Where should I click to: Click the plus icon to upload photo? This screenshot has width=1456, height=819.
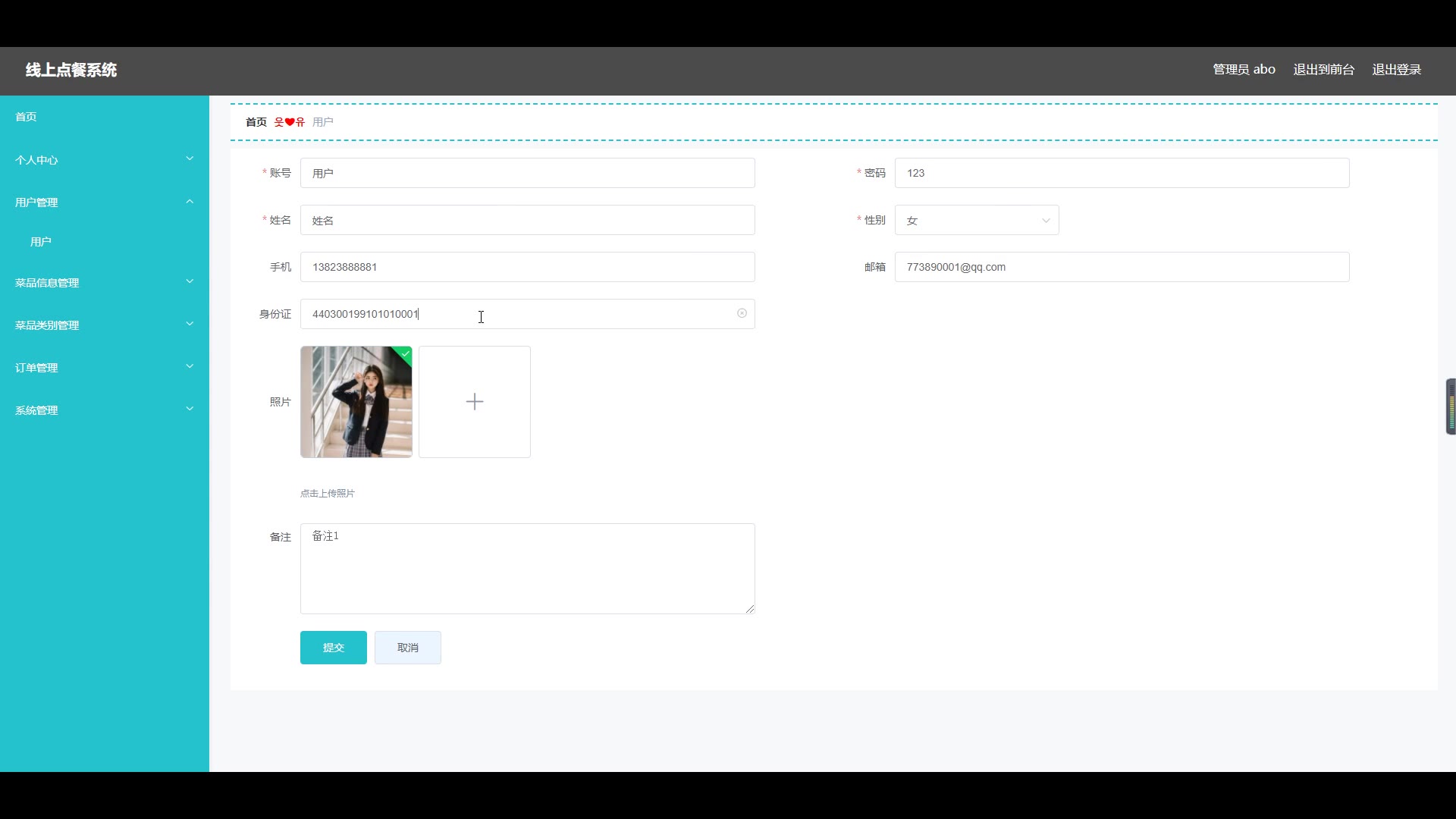pos(475,402)
